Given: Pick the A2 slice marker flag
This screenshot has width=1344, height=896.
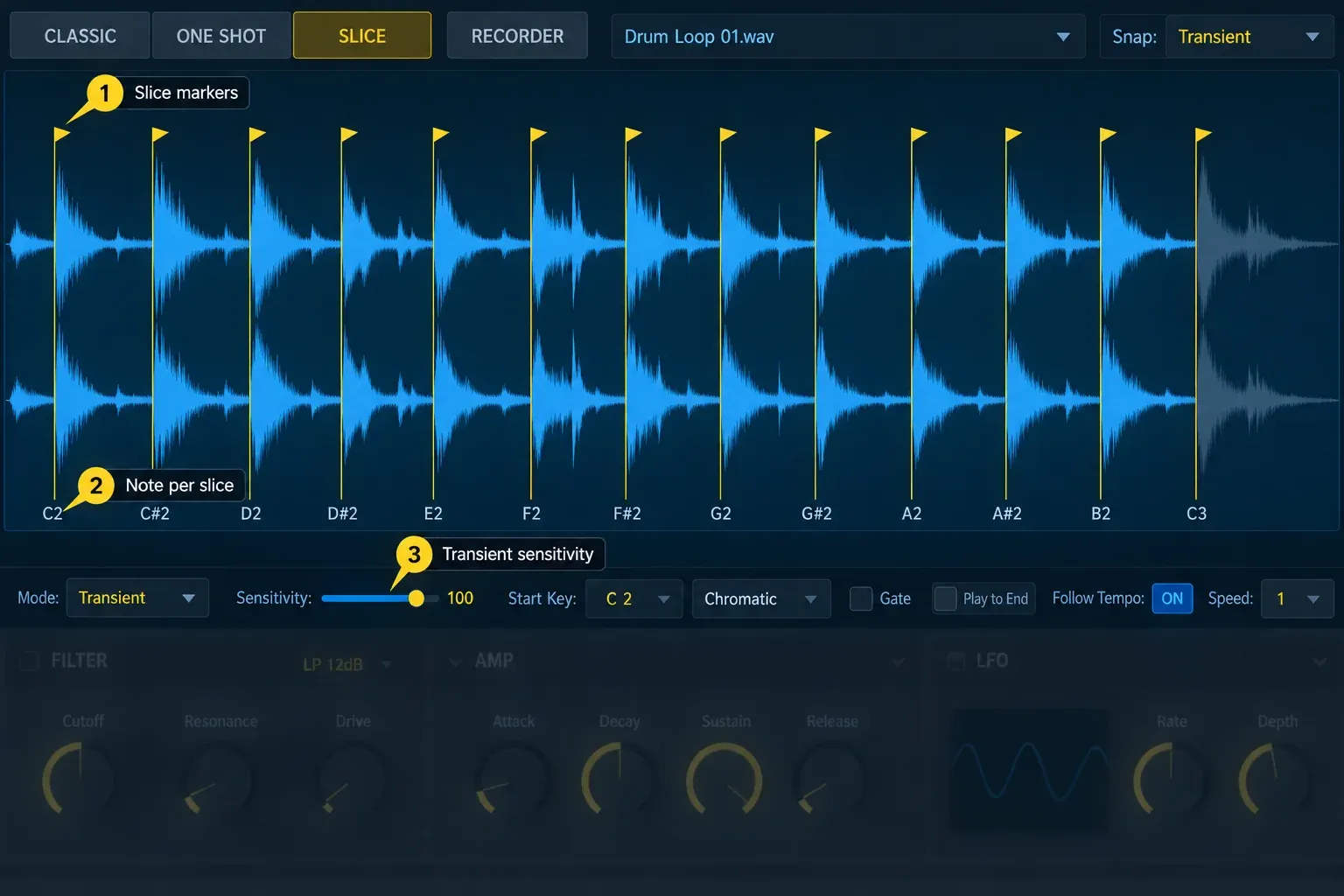Looking at the screenshot, I should click(x=919, y=134).
